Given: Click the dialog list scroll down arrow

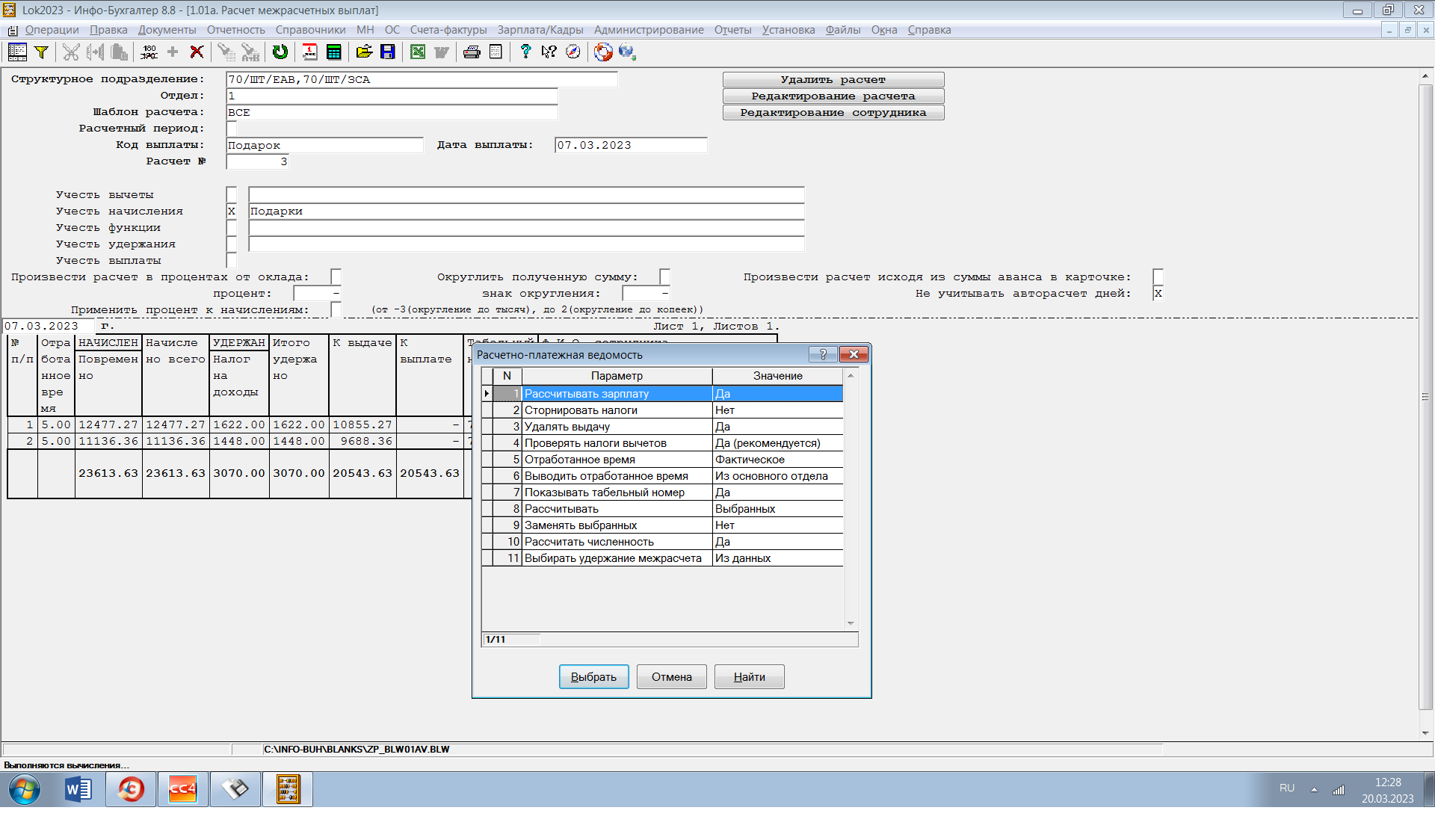Looking at the screenshot, I should click(851, 623).
